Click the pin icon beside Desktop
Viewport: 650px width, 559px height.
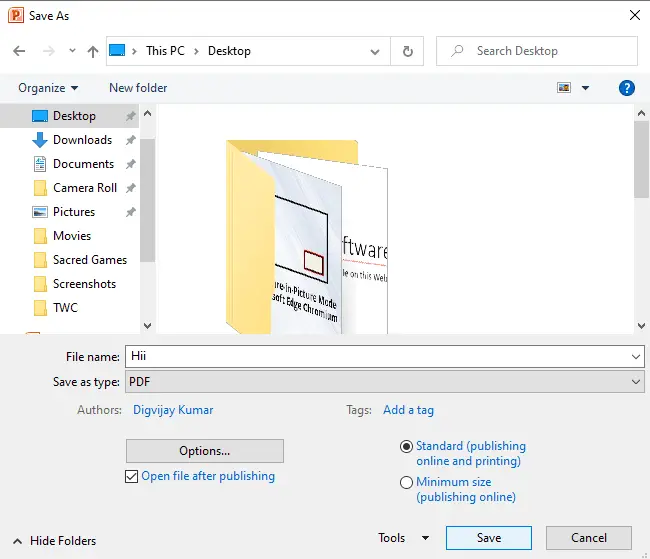tap(131, 116)
